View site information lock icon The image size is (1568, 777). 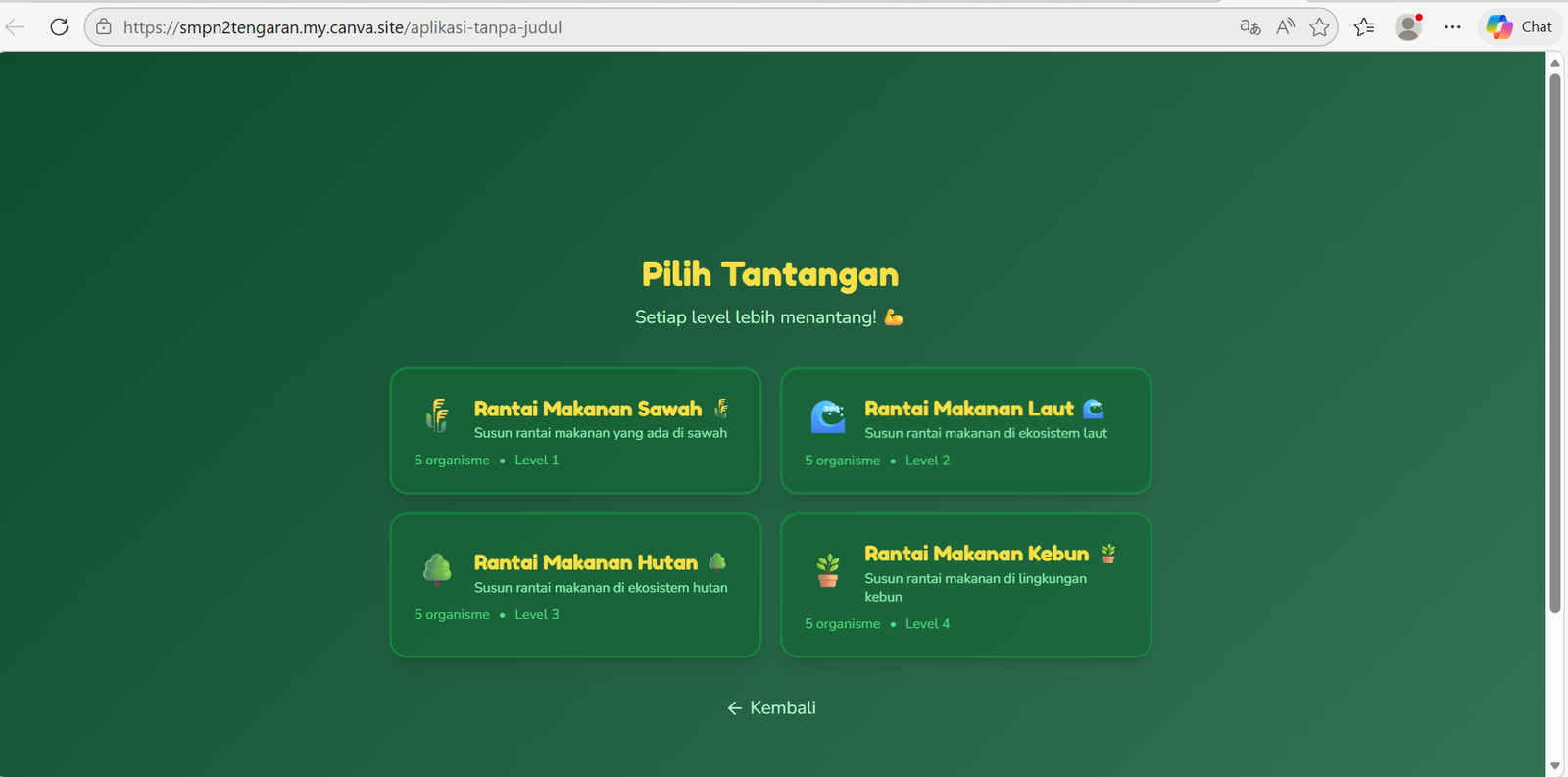click(x=104, y=27)
